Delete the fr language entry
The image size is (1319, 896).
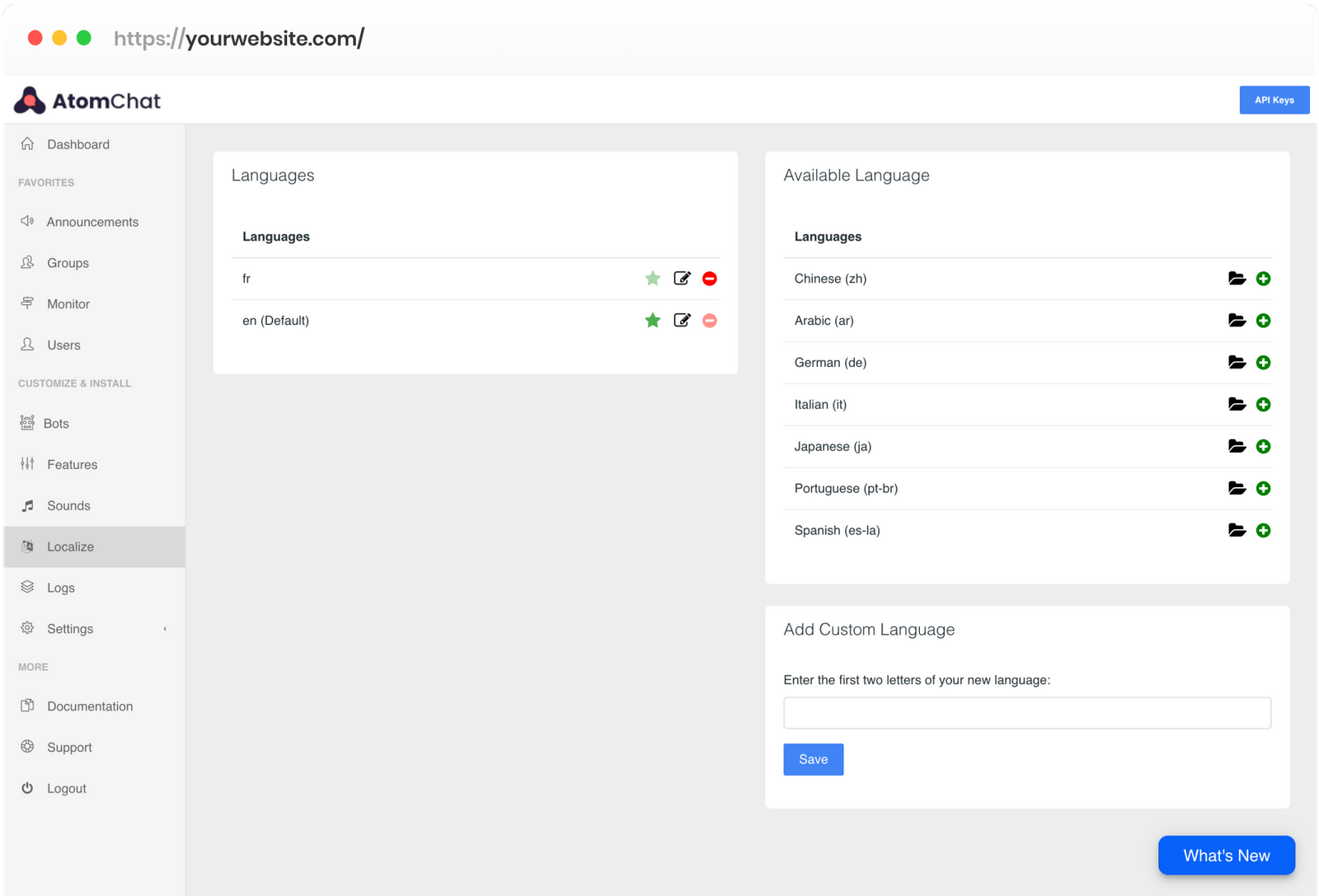pos(709,279)
